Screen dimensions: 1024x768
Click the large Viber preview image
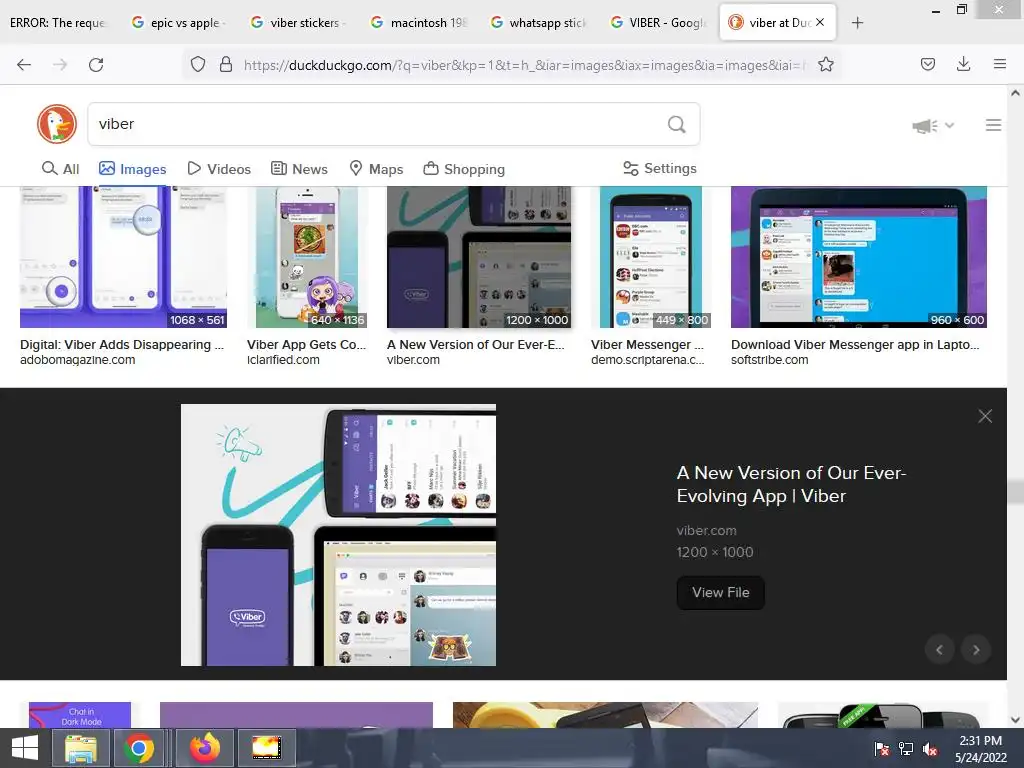coord(338,535)
